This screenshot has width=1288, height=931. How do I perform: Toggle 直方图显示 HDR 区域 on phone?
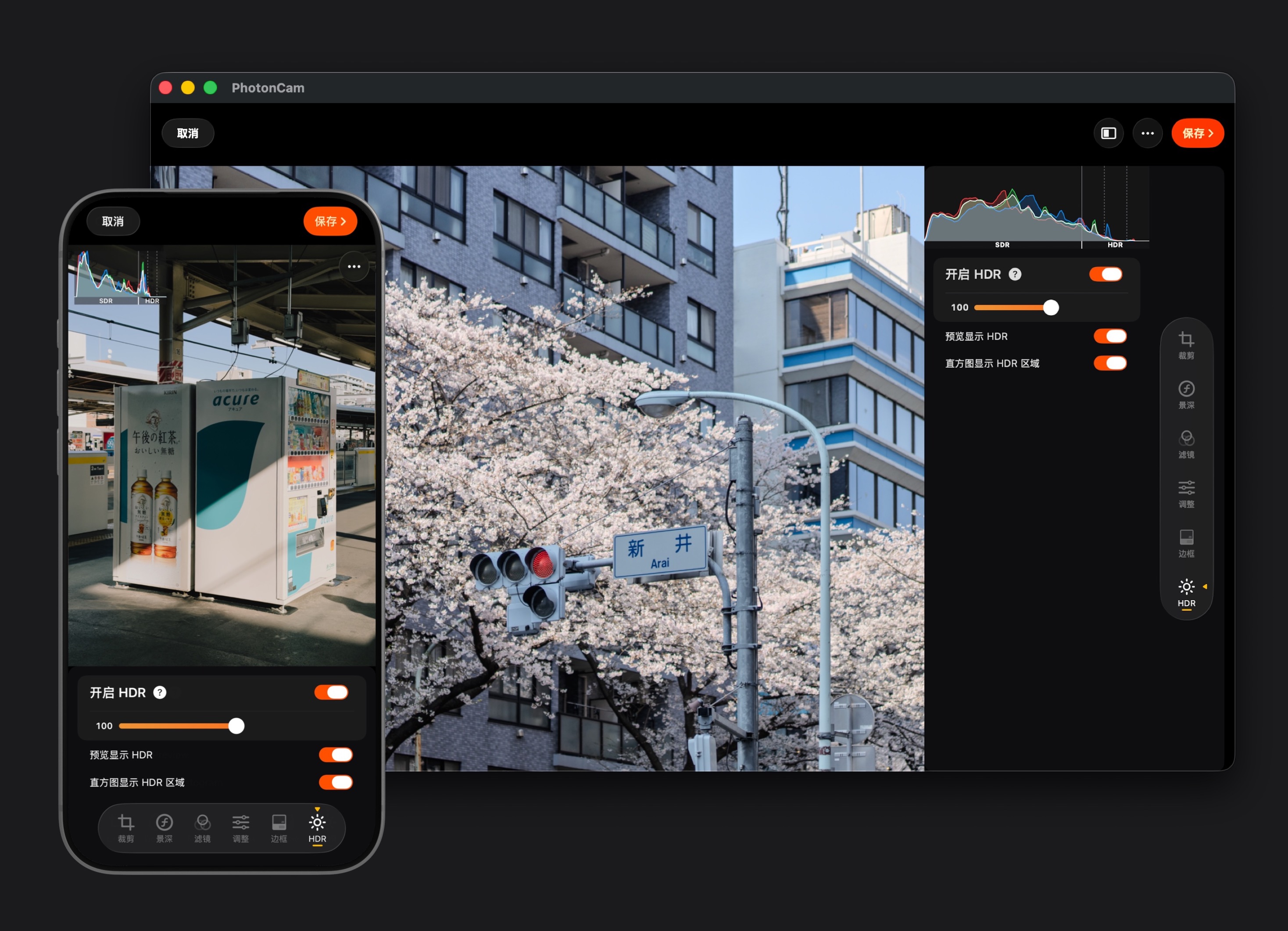pyautogui.click(x=336, y=782)
